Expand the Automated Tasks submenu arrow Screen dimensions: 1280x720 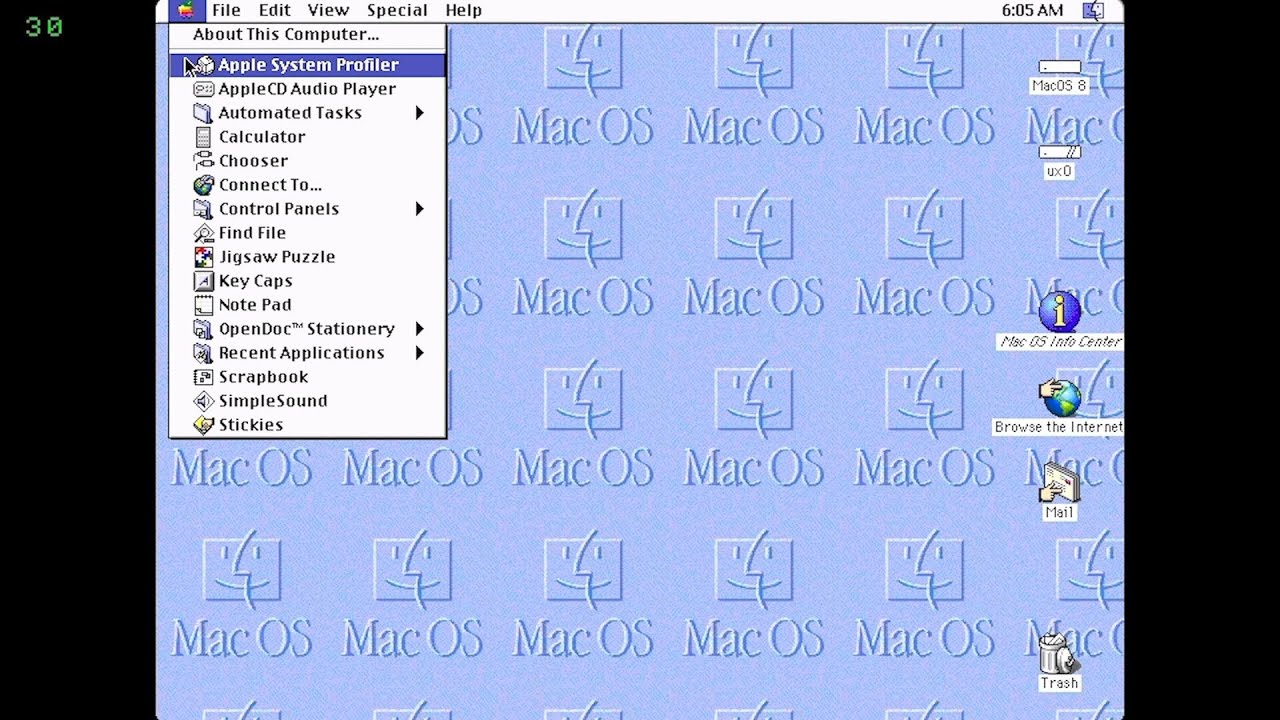tap(420, 113)
